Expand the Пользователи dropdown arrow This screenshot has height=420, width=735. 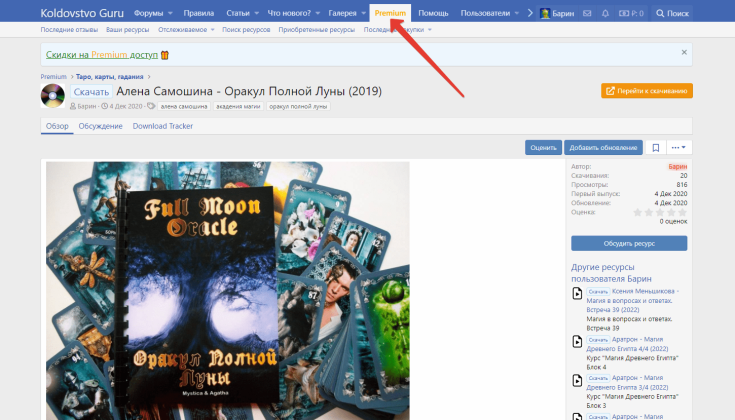pos(517,13)
